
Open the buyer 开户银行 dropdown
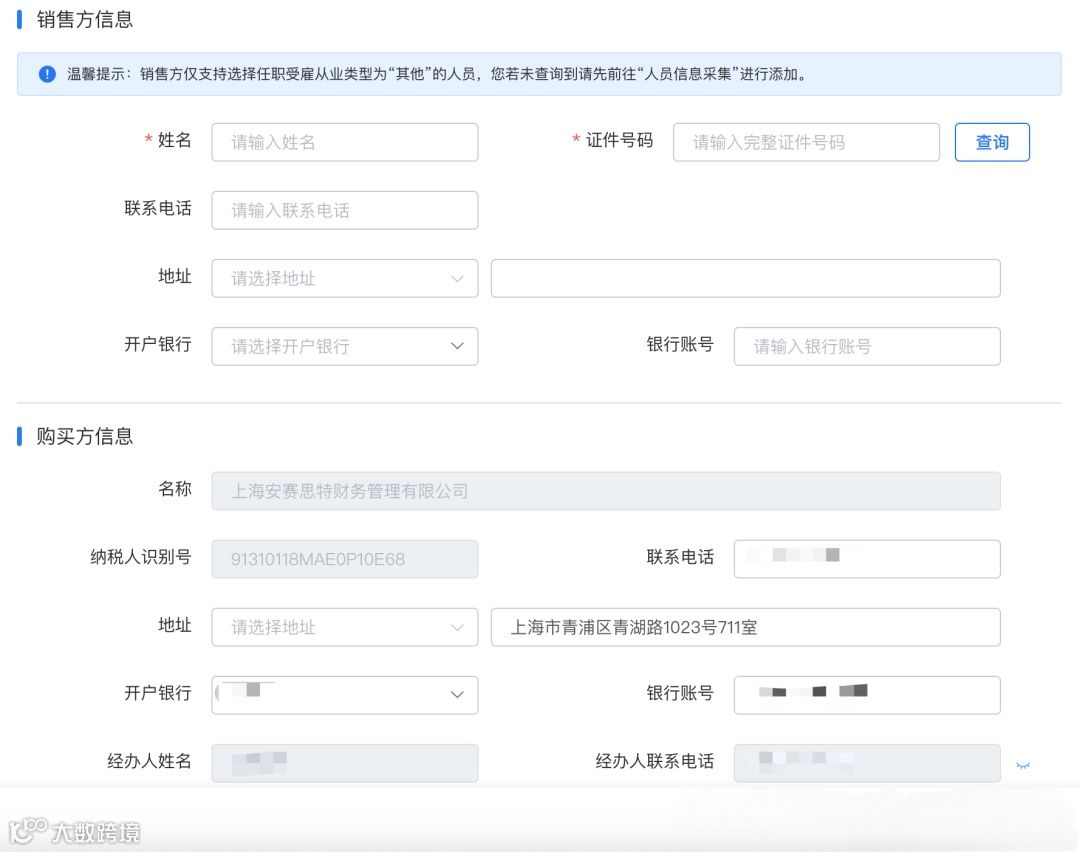pos(344,694)
